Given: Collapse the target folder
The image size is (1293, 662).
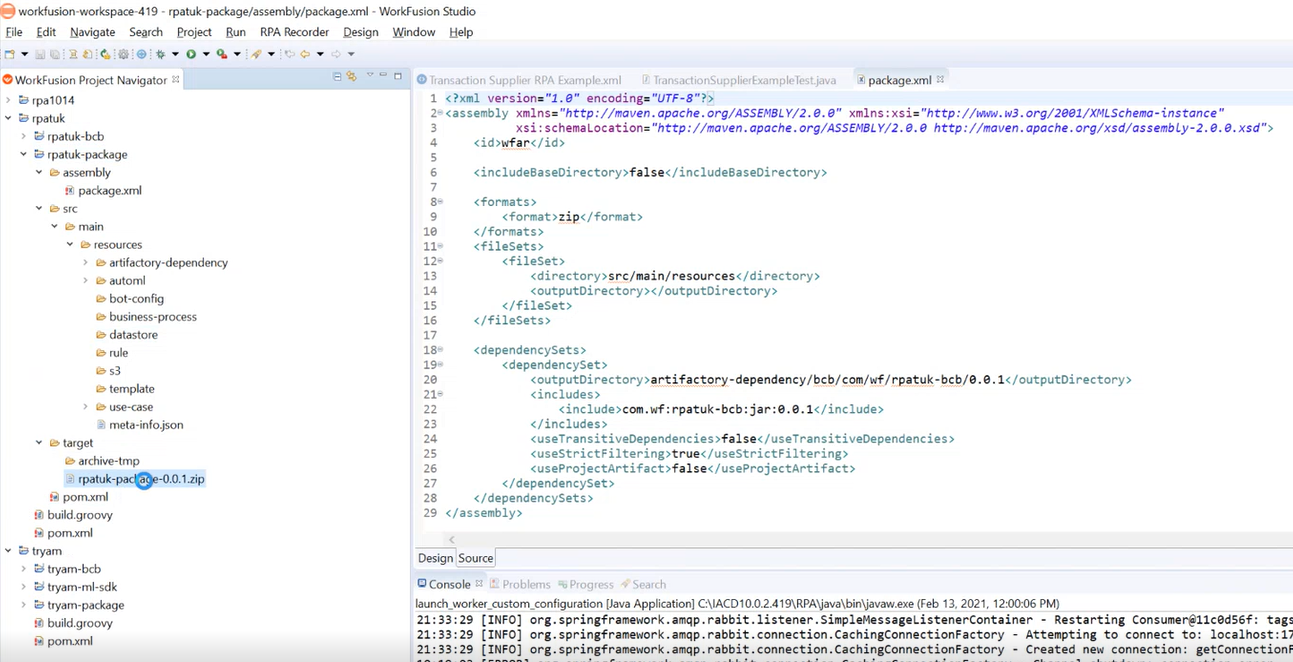Looking at the screenshot, I should click(39, 443).
